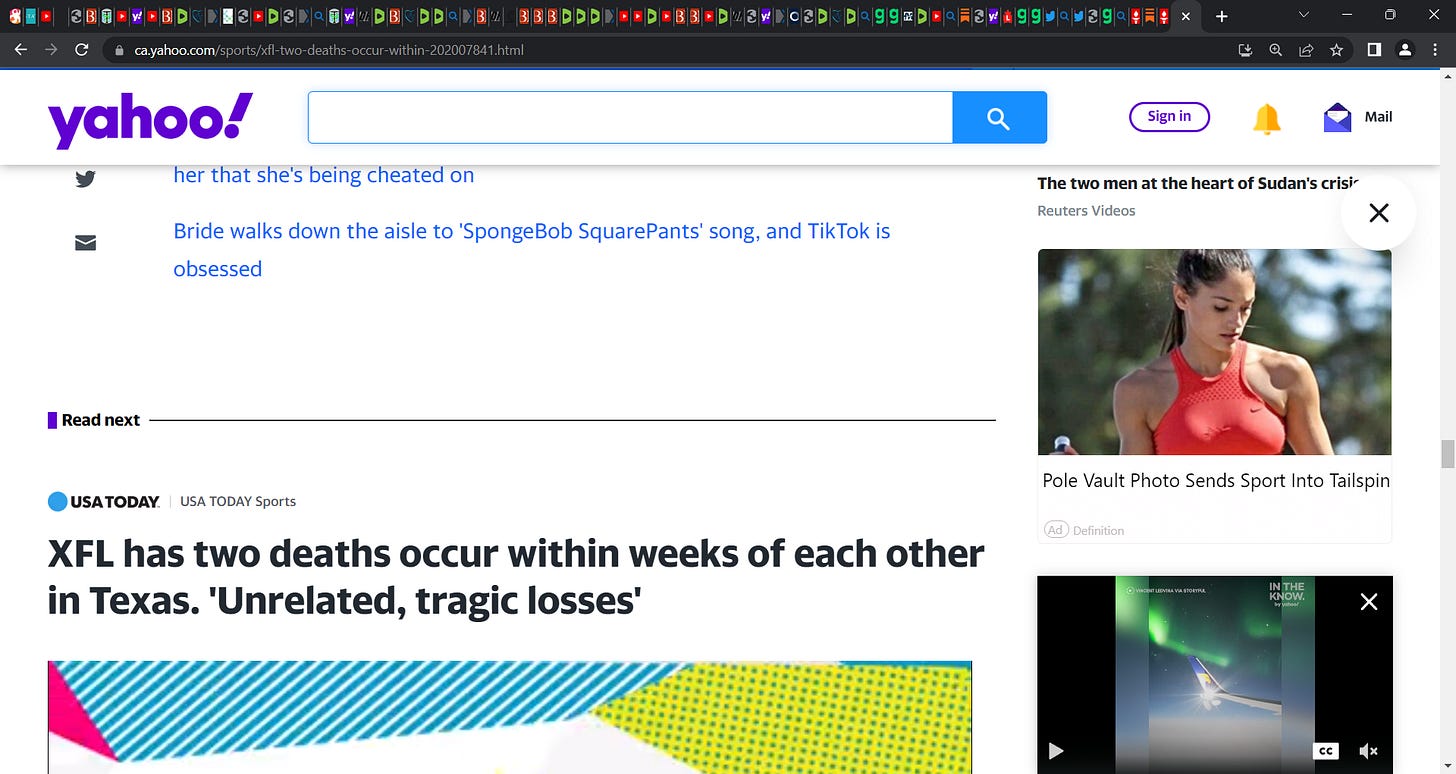Open the aurora video thumbnail
1456x774 pixels.
[x=1215, y=675]
